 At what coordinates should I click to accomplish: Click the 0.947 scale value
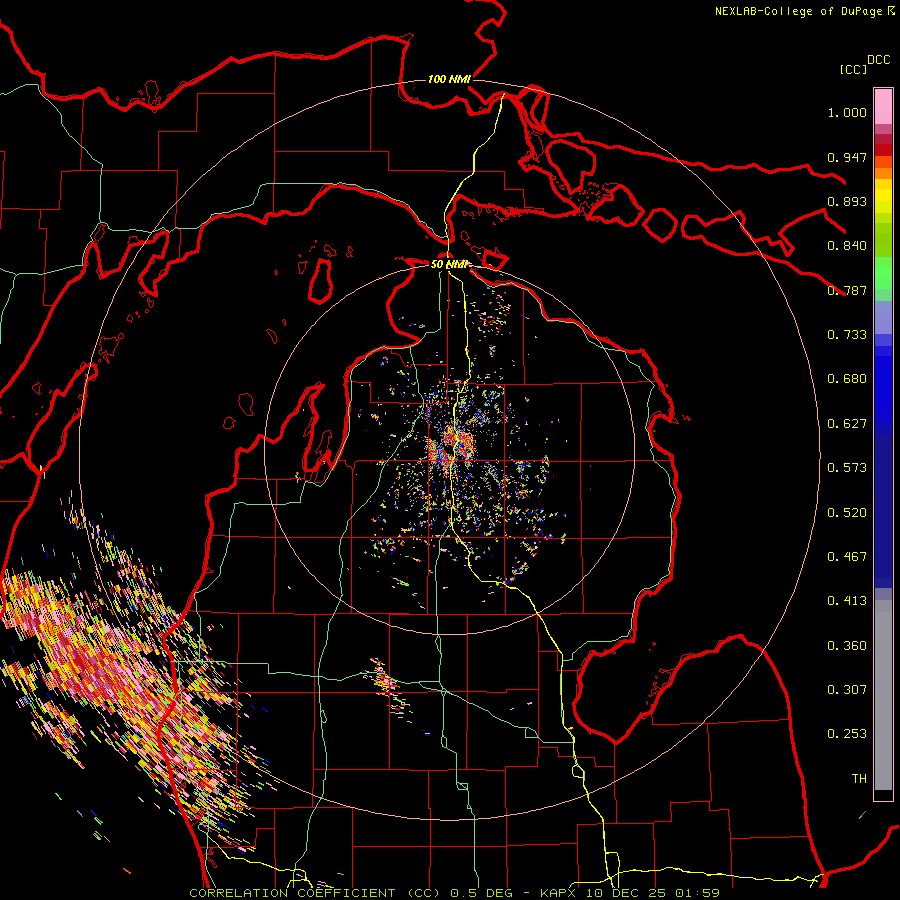[847, 157]
